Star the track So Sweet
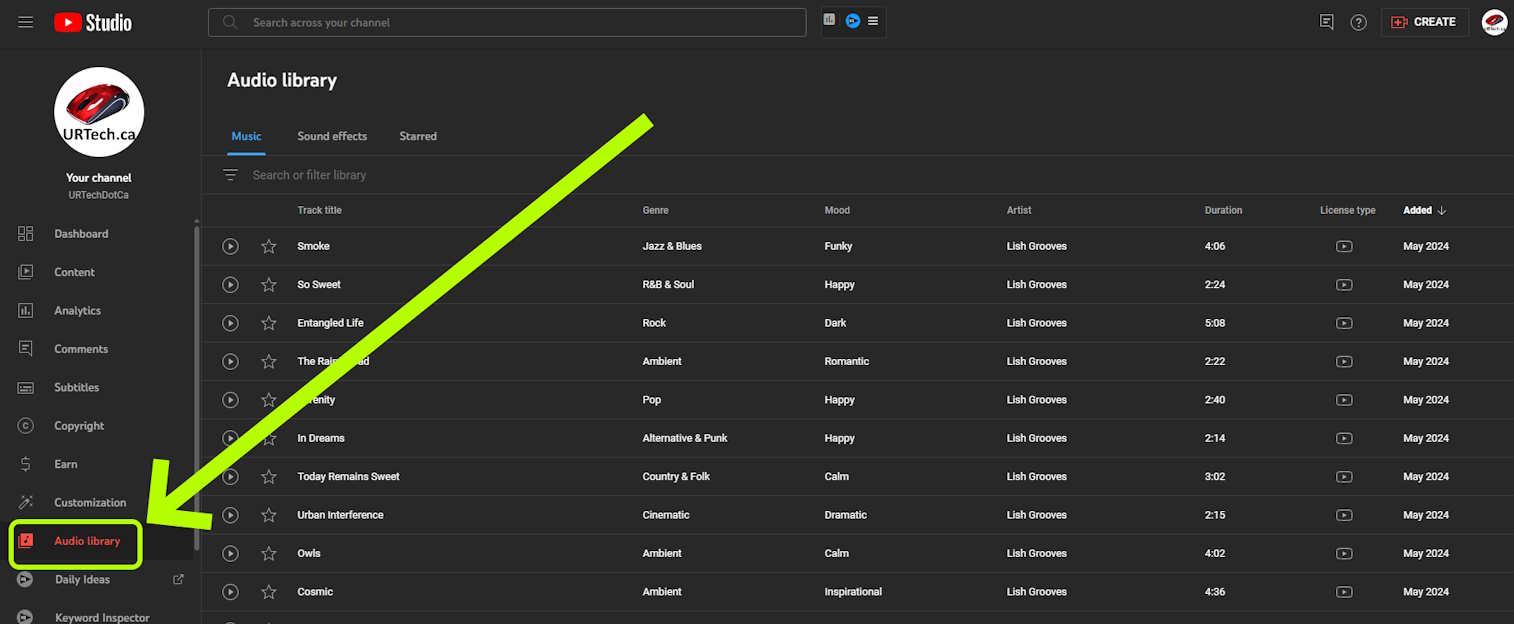Viewport: 1514px width, 624px height. 268,285
